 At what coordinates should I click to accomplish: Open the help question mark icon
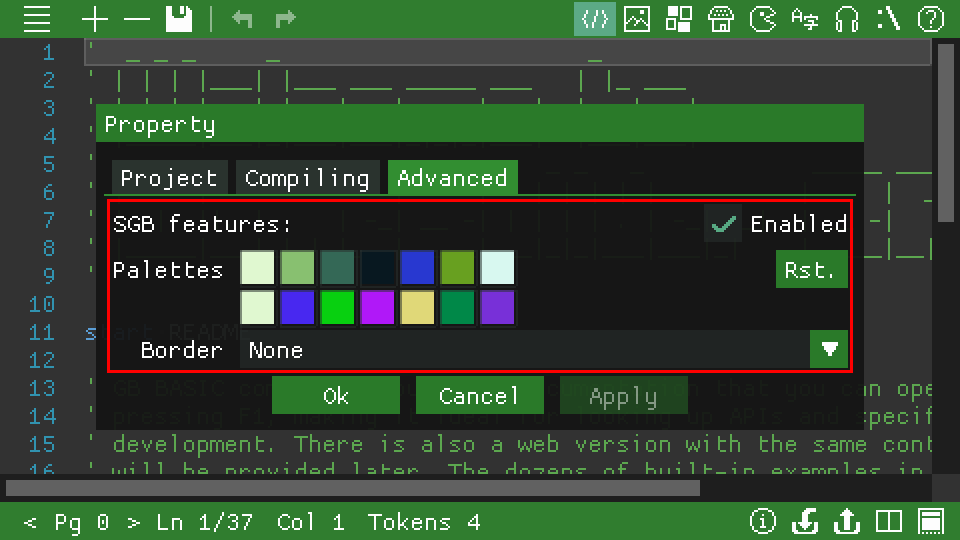pos(931,19)
